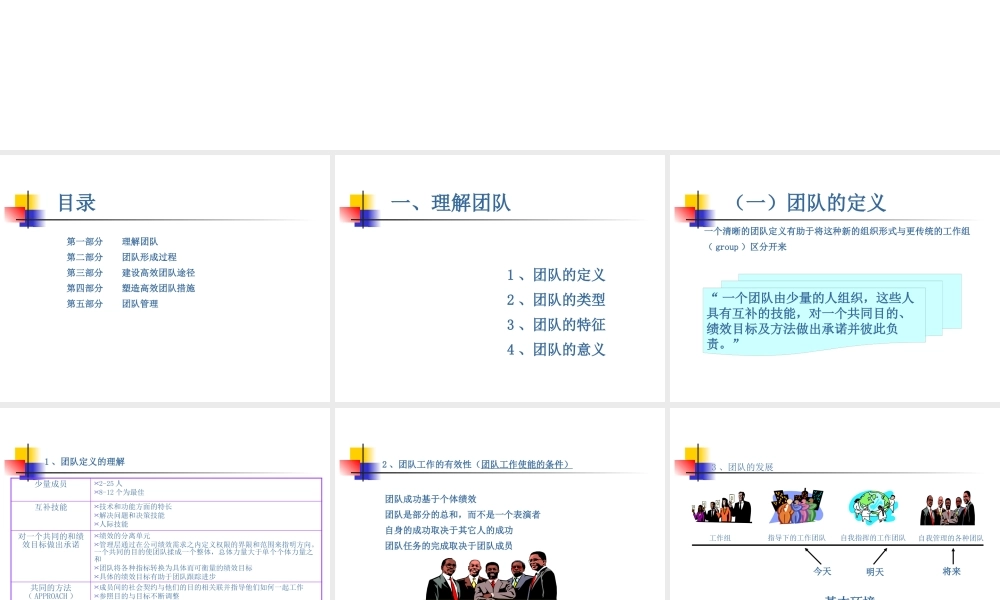Click the 将来 timeline label
This screenshot has height=600, width=1000.
pyautogui.click(x=952, y=571)
